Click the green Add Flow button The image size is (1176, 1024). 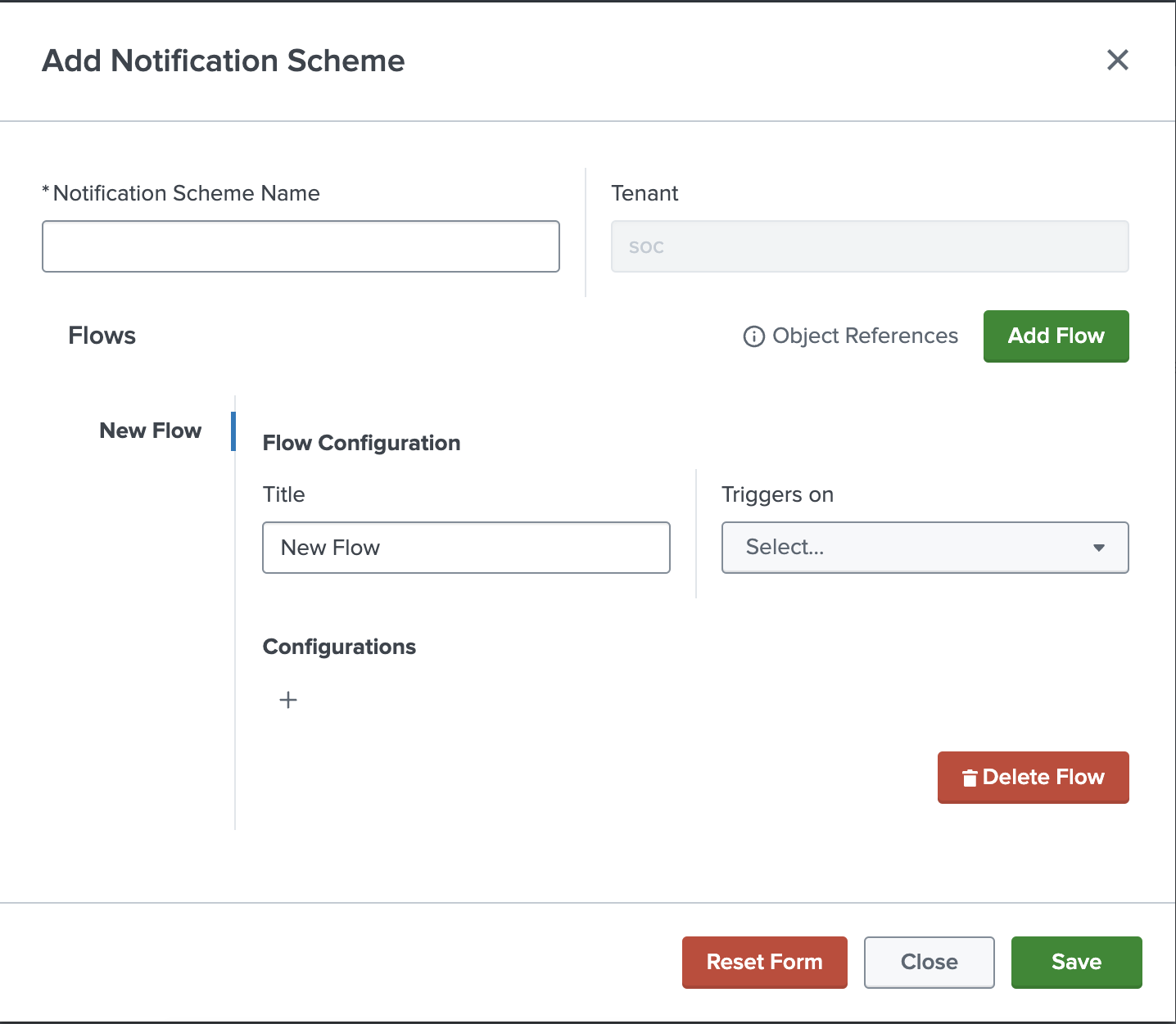[1056, 336]
